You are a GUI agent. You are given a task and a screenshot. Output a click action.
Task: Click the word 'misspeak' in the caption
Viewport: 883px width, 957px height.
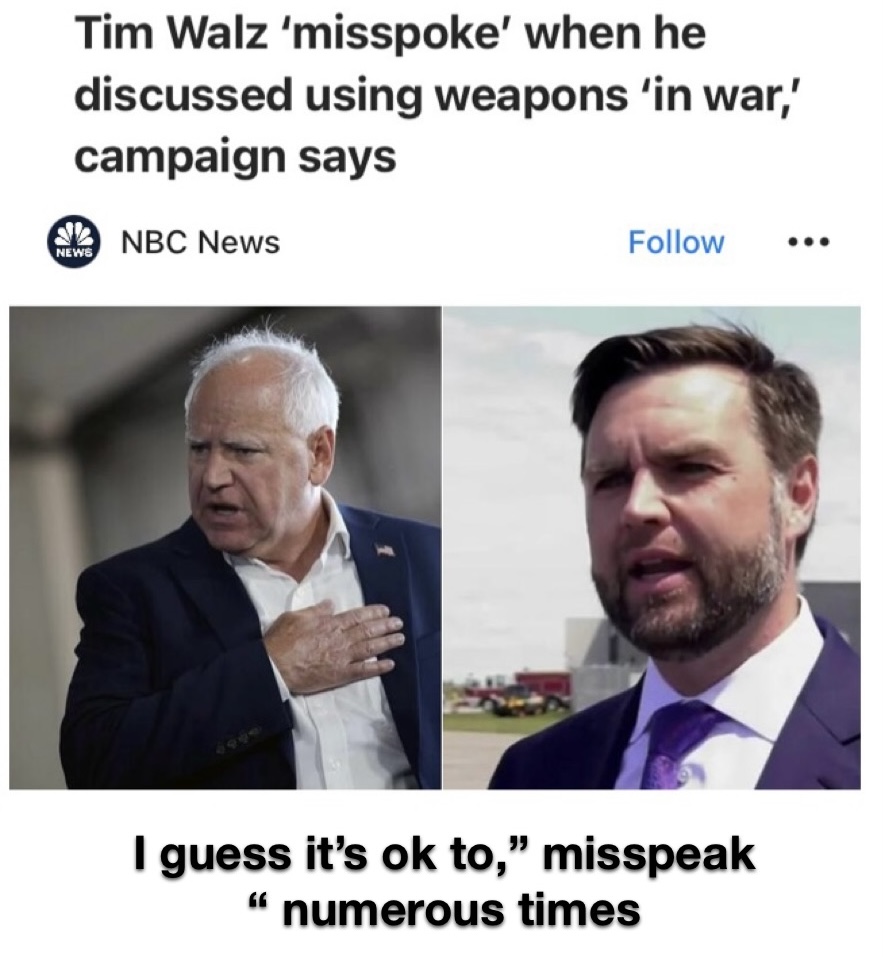coord(648,856)
